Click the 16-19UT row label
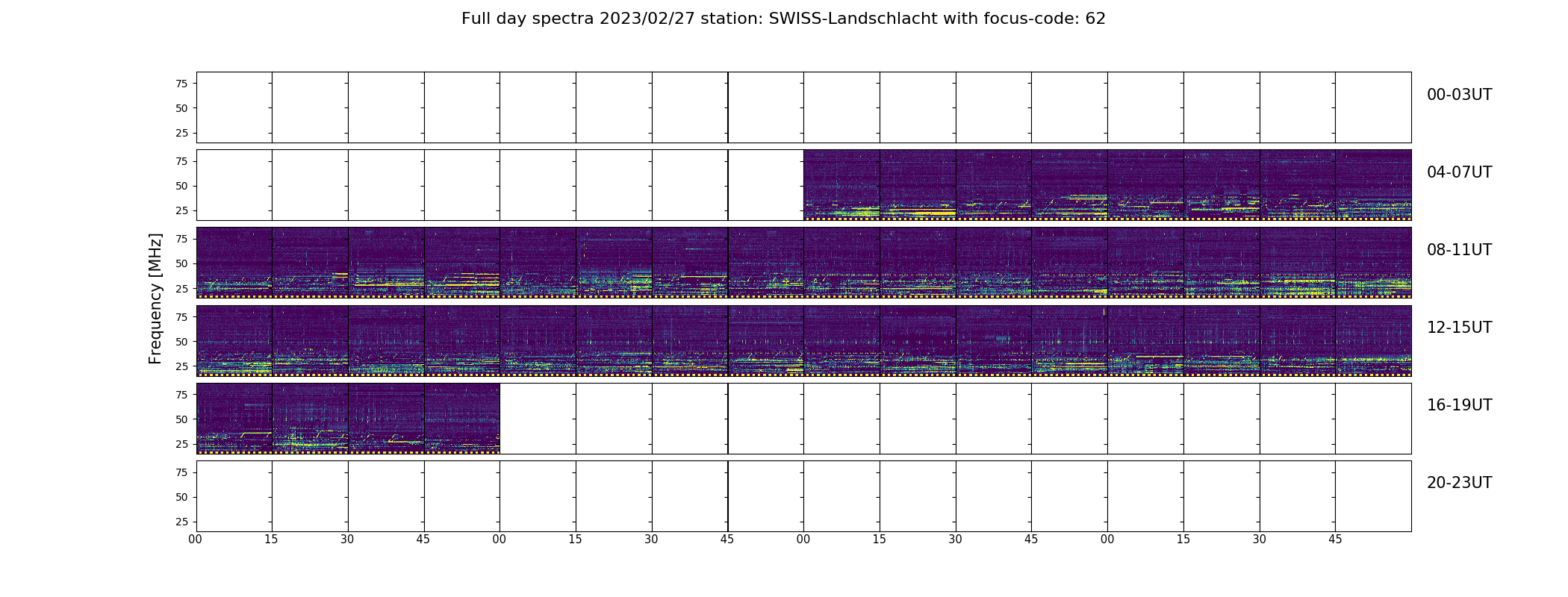This screenshot has width=1568, height=597. [1459, 405]
